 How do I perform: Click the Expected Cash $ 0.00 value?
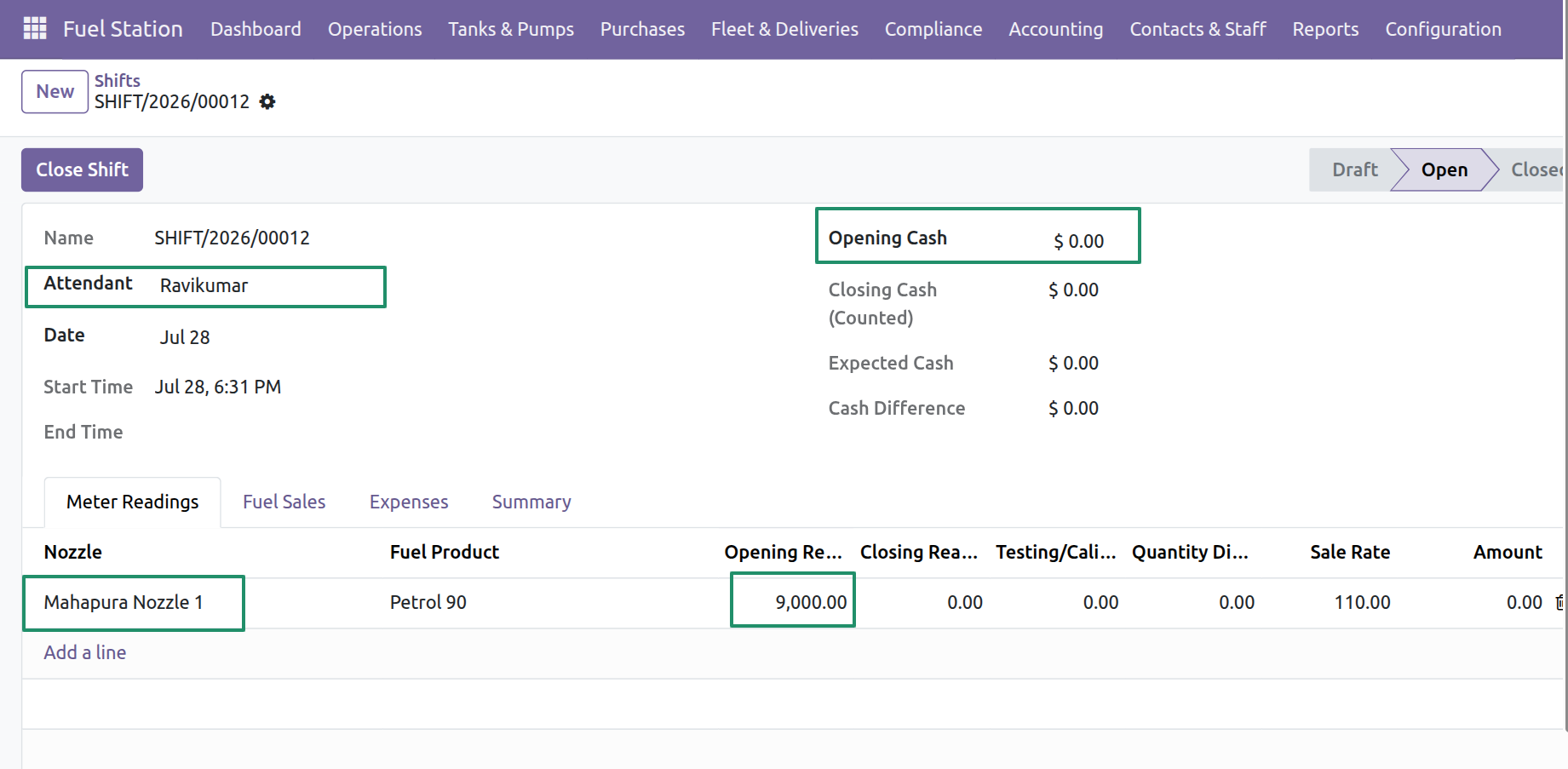pos(1073,364)
